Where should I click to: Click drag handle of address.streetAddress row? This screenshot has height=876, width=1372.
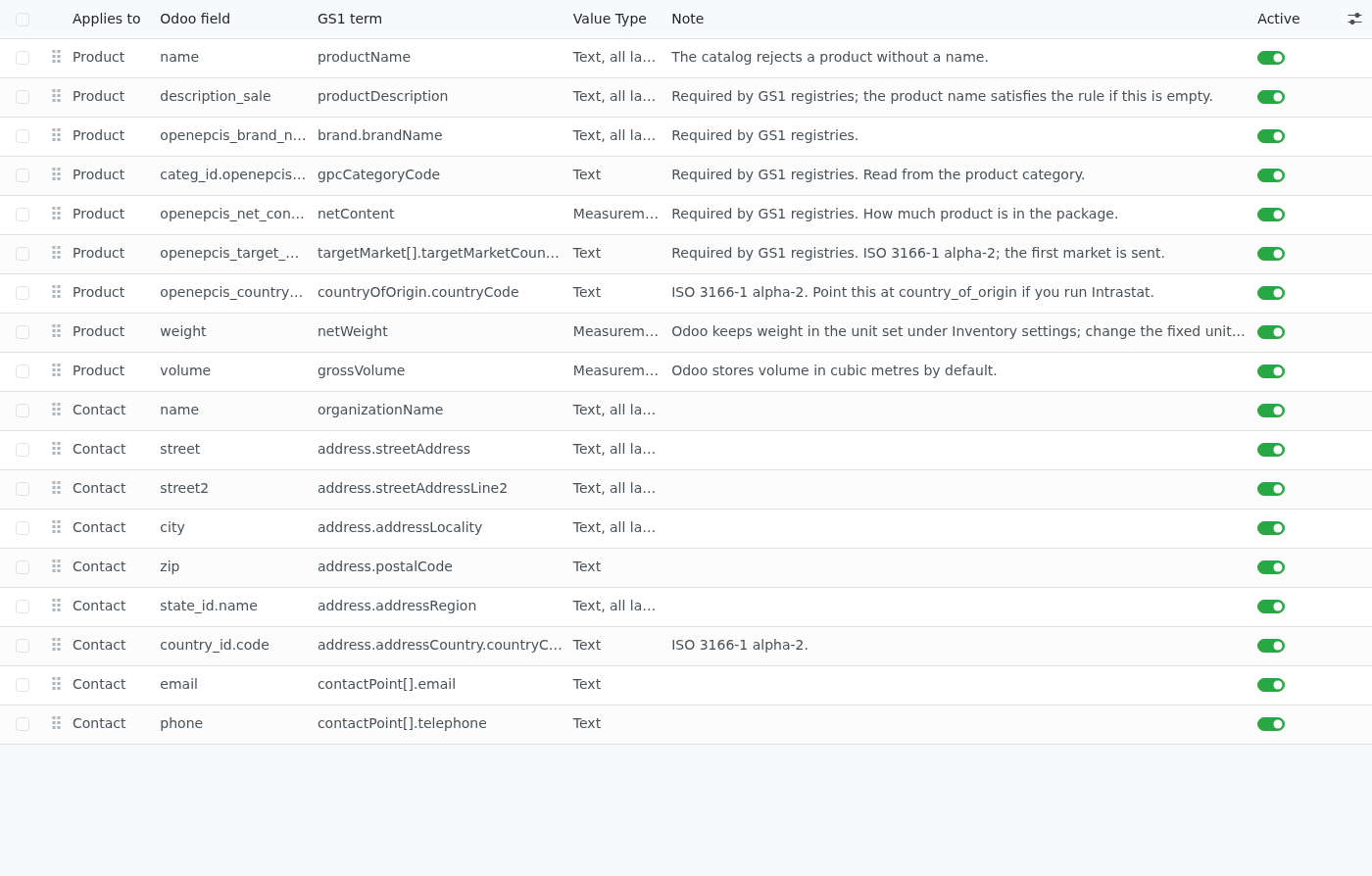(56, 449)
